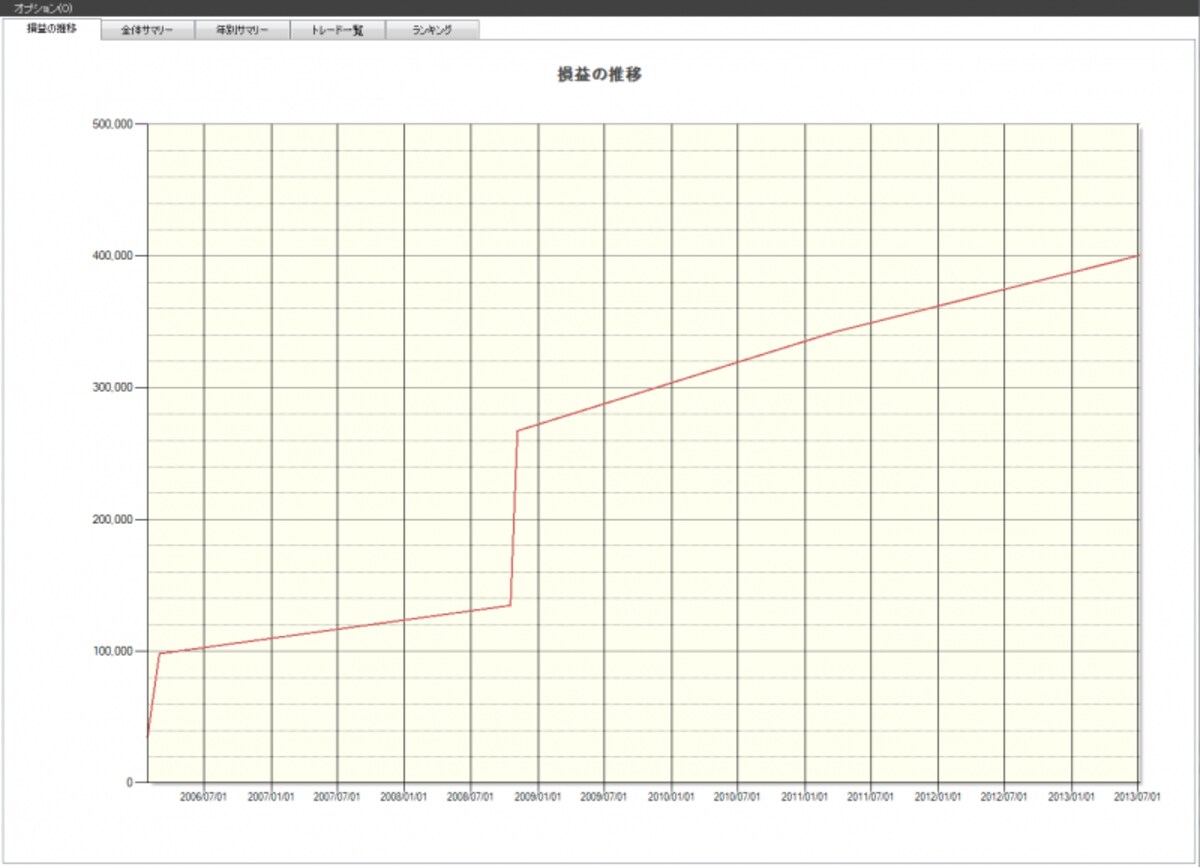Viewport: 1200px width, 867px height.
Task: Click the 100,000 y-axis label
Action: (112, 651)
